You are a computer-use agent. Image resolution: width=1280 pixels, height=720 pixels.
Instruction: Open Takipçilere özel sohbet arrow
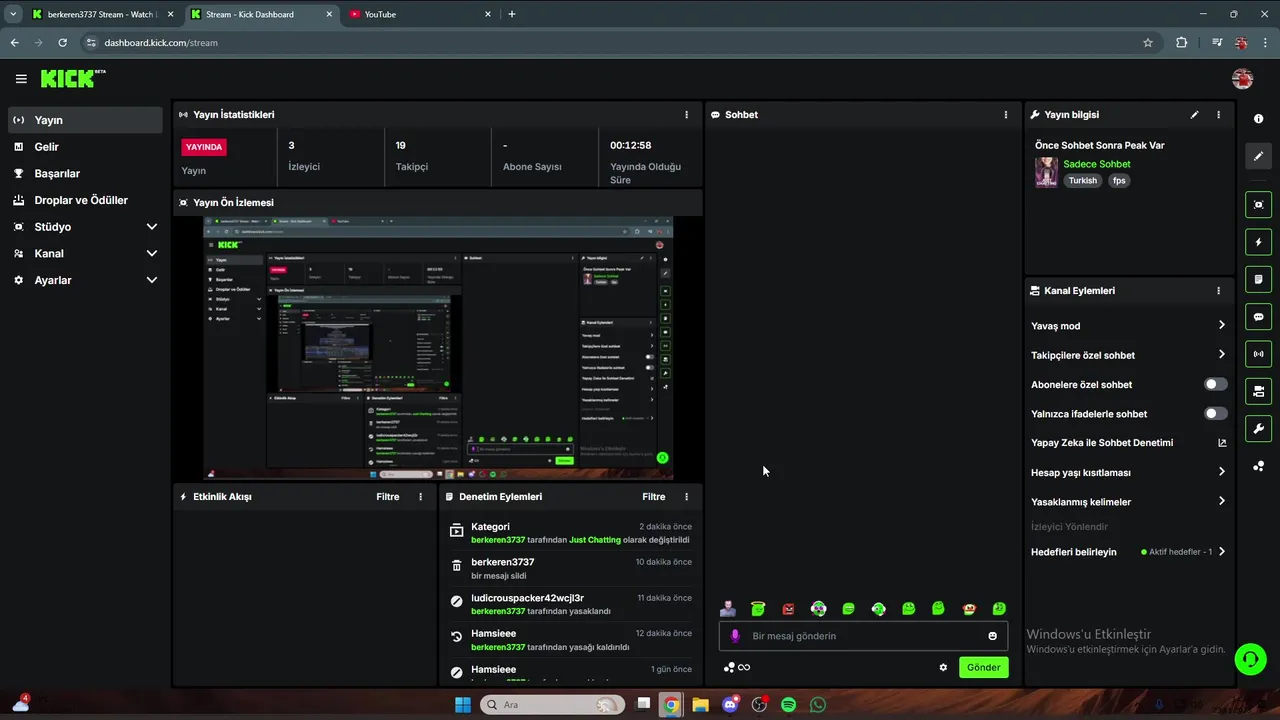click(1221, 354)
